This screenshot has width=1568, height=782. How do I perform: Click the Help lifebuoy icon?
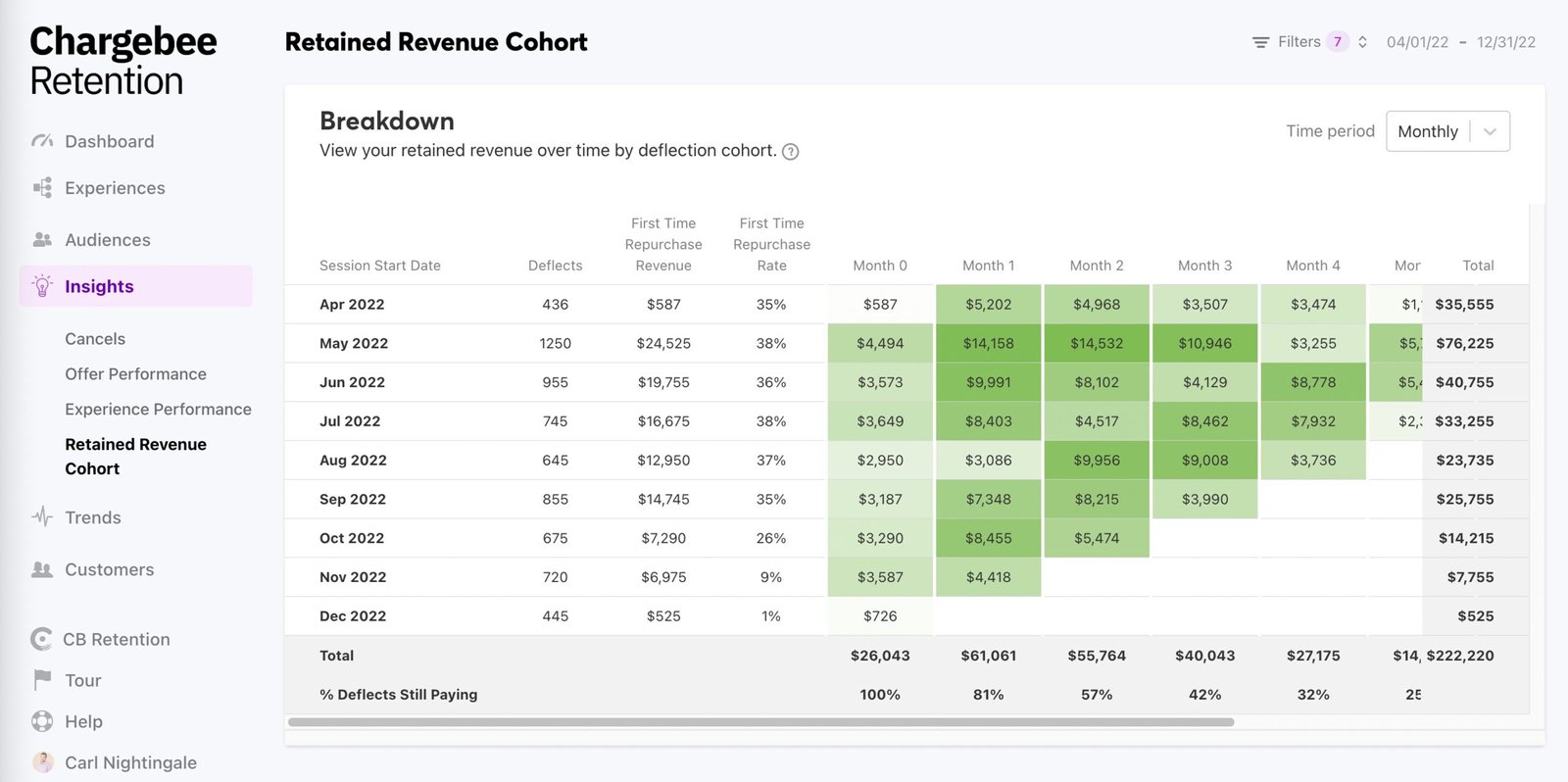click(x=42, y=721)
